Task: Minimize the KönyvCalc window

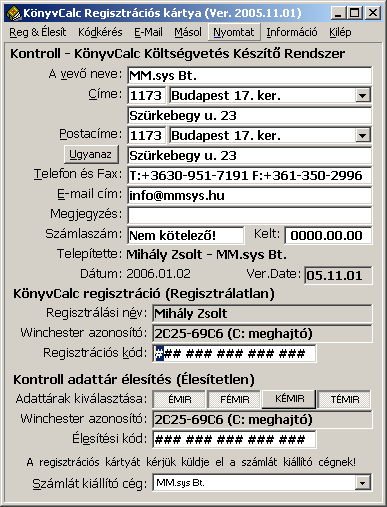Action: point(338,13)
